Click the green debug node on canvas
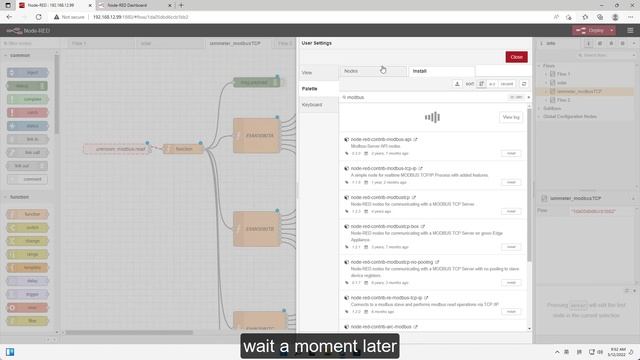 [256, 82]
